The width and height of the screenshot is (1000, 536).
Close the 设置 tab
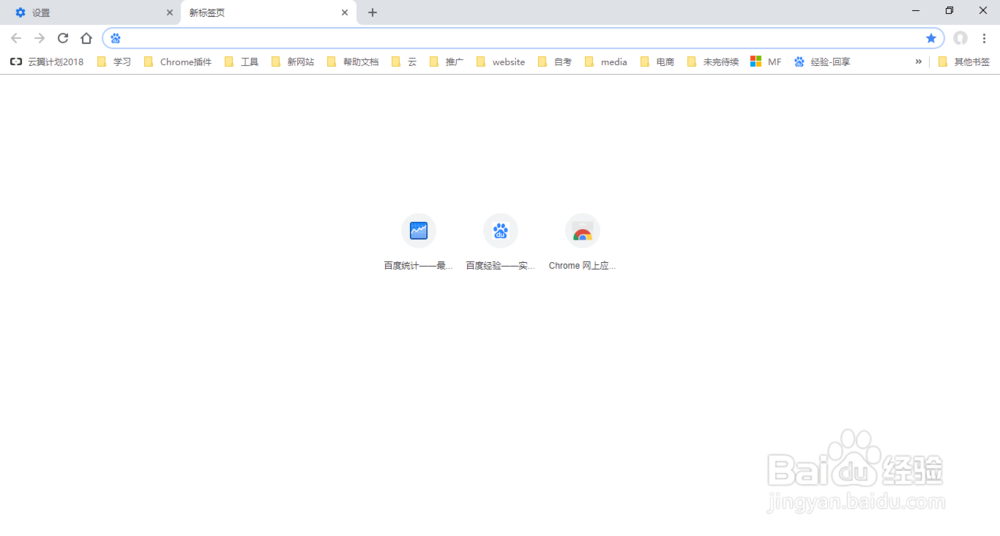point(170,12)
